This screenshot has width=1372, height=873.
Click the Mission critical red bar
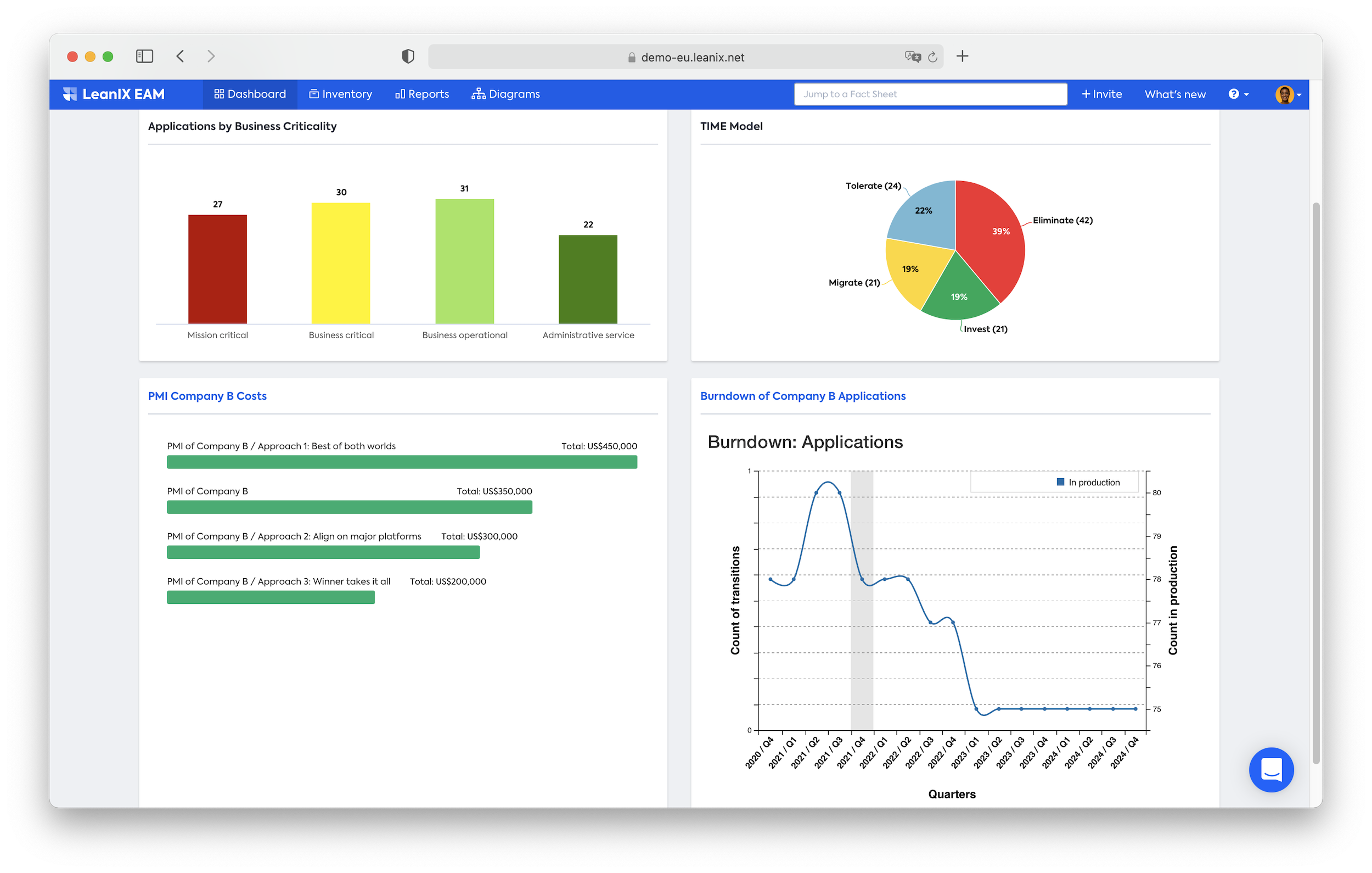218,269
